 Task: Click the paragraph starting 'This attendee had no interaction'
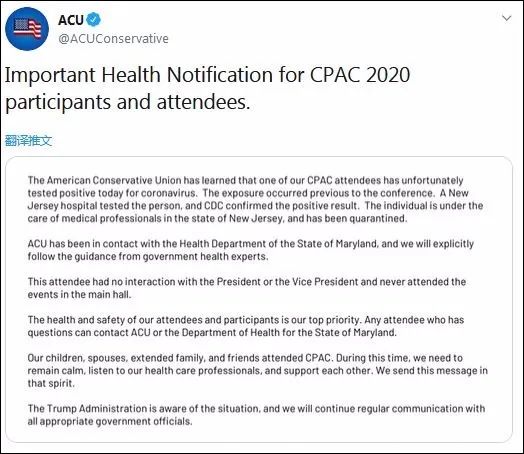(247, 288)
